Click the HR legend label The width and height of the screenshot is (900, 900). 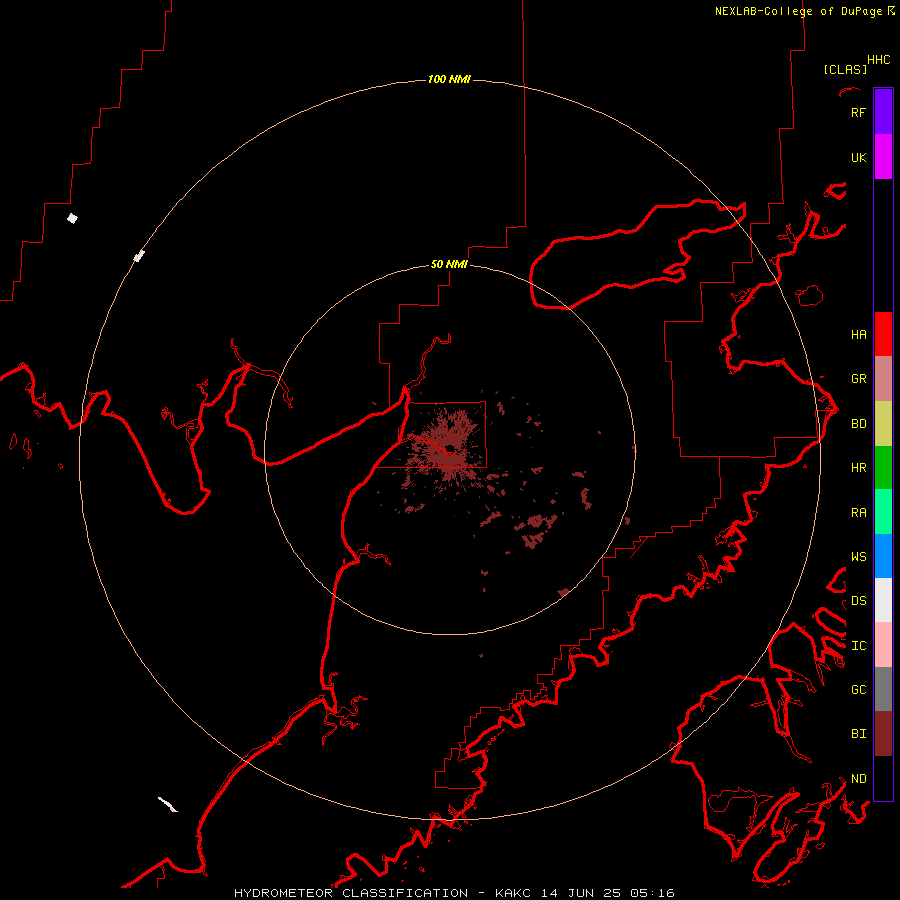pos(858,468)
